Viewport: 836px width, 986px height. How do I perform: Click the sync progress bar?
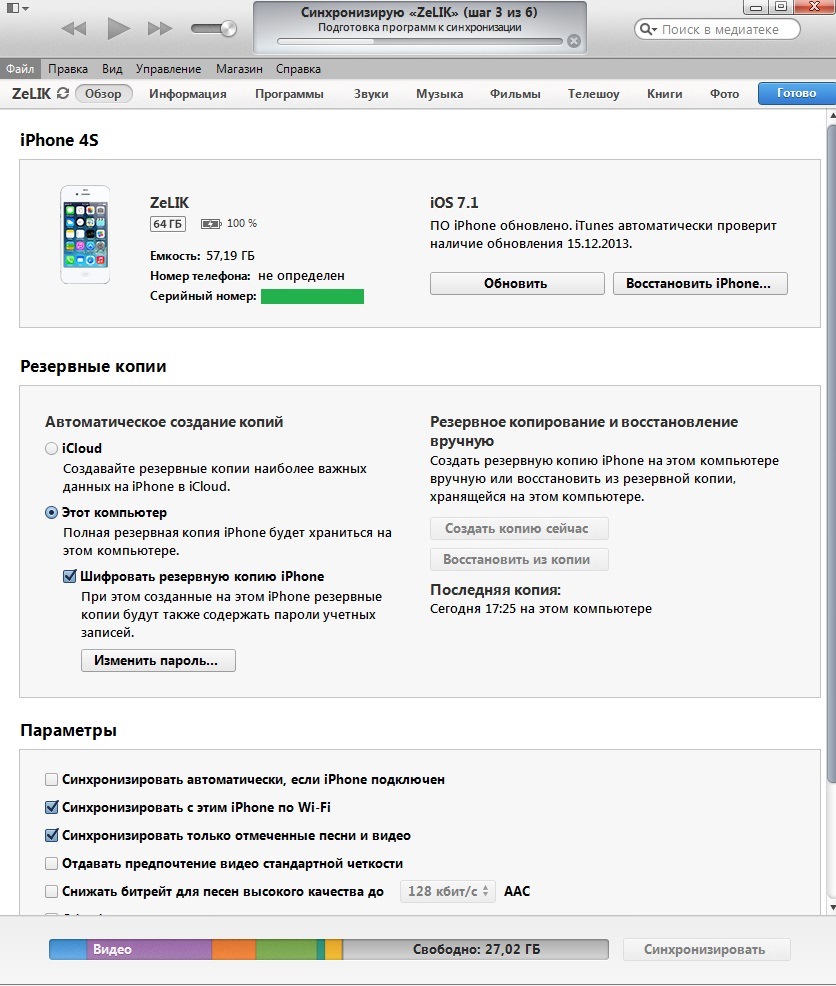pyautogui.click(x=420, y=42)
